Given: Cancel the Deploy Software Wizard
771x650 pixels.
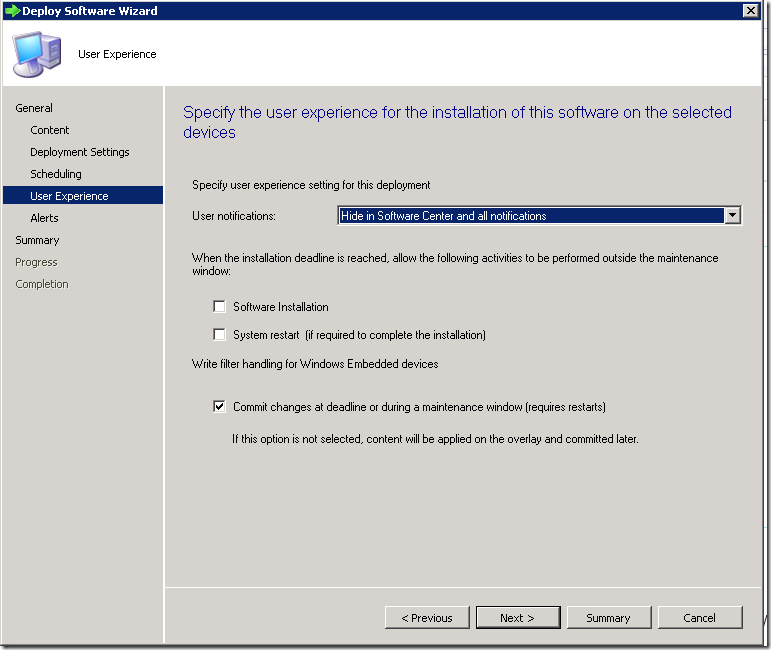Looking at the screenshot, I should (x=699, y=618).
